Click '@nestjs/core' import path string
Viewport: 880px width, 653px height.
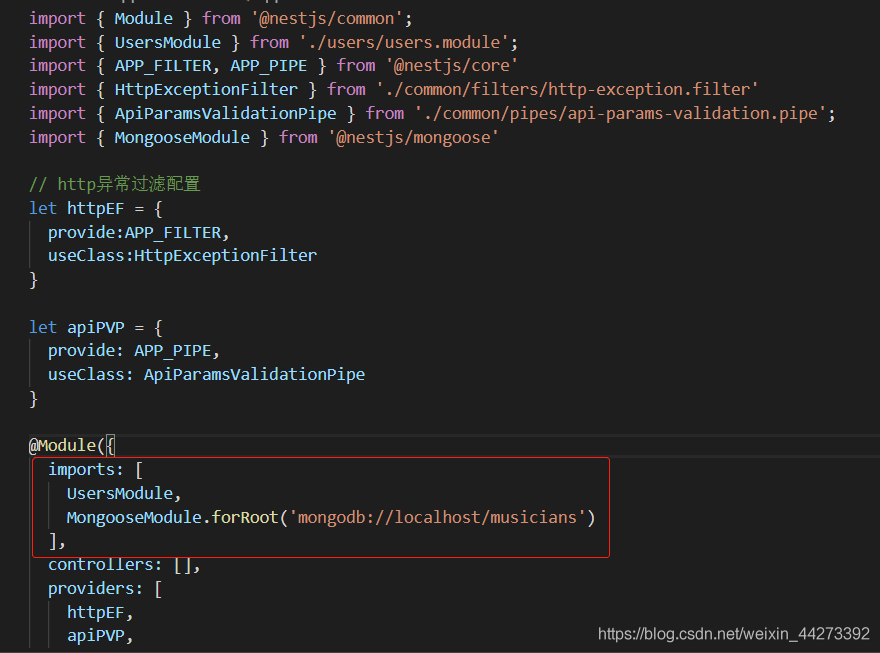(x=451, y=66)
